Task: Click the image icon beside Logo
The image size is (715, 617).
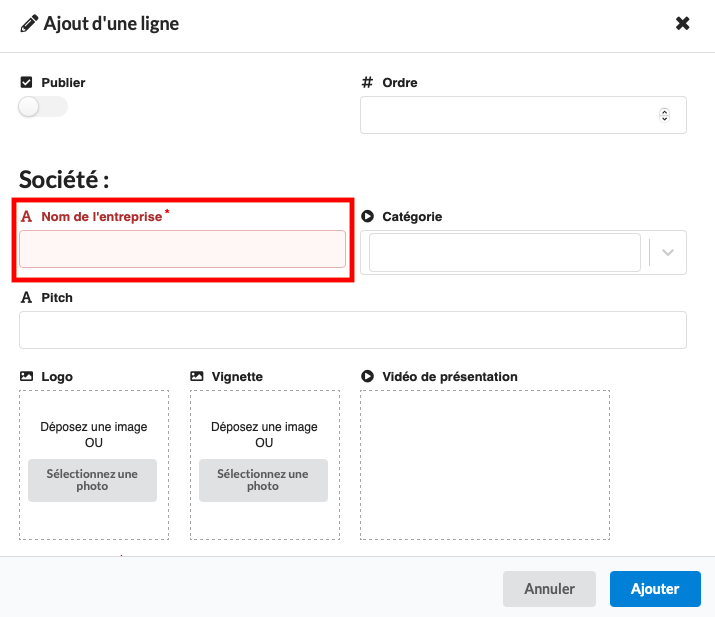Action: (x=27, y=377)
